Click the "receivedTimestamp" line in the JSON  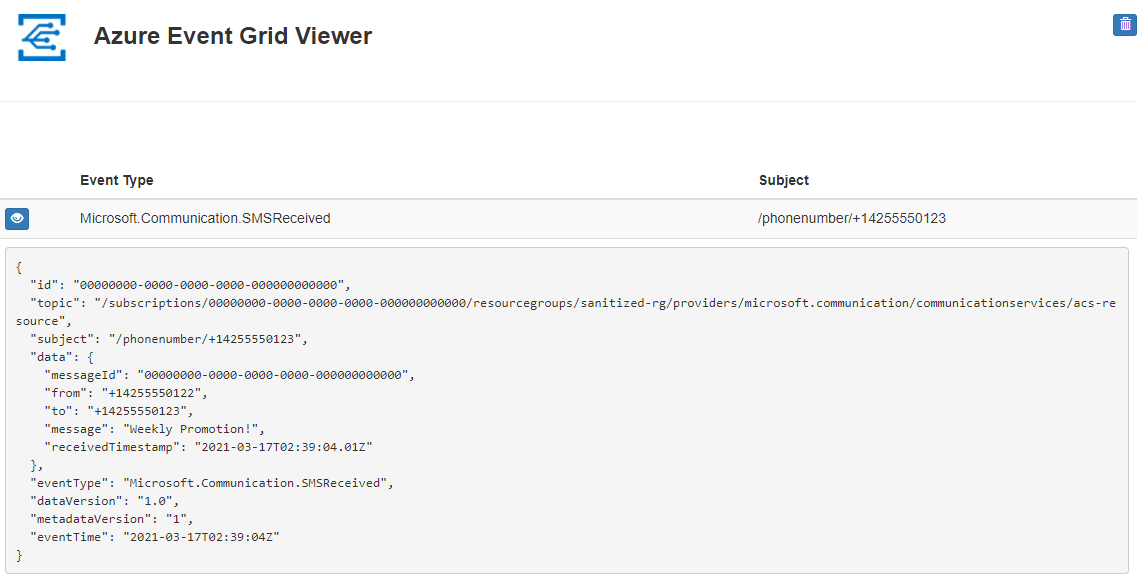coord(209,446)
